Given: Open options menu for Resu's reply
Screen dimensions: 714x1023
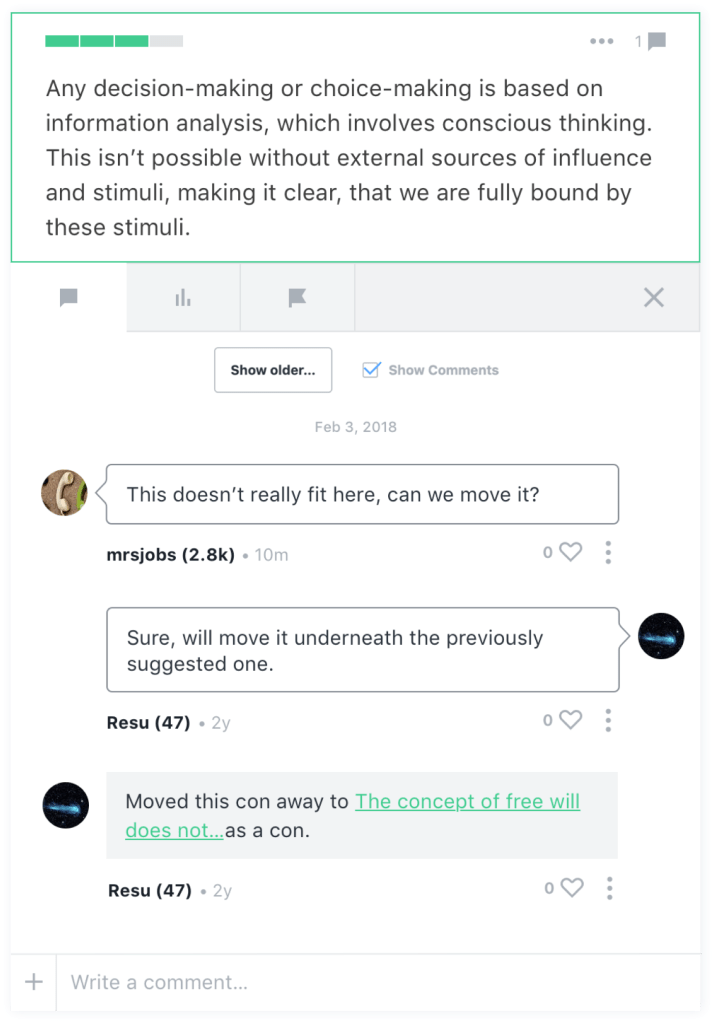Looking at the screenshot, I should tap(608, 720).
